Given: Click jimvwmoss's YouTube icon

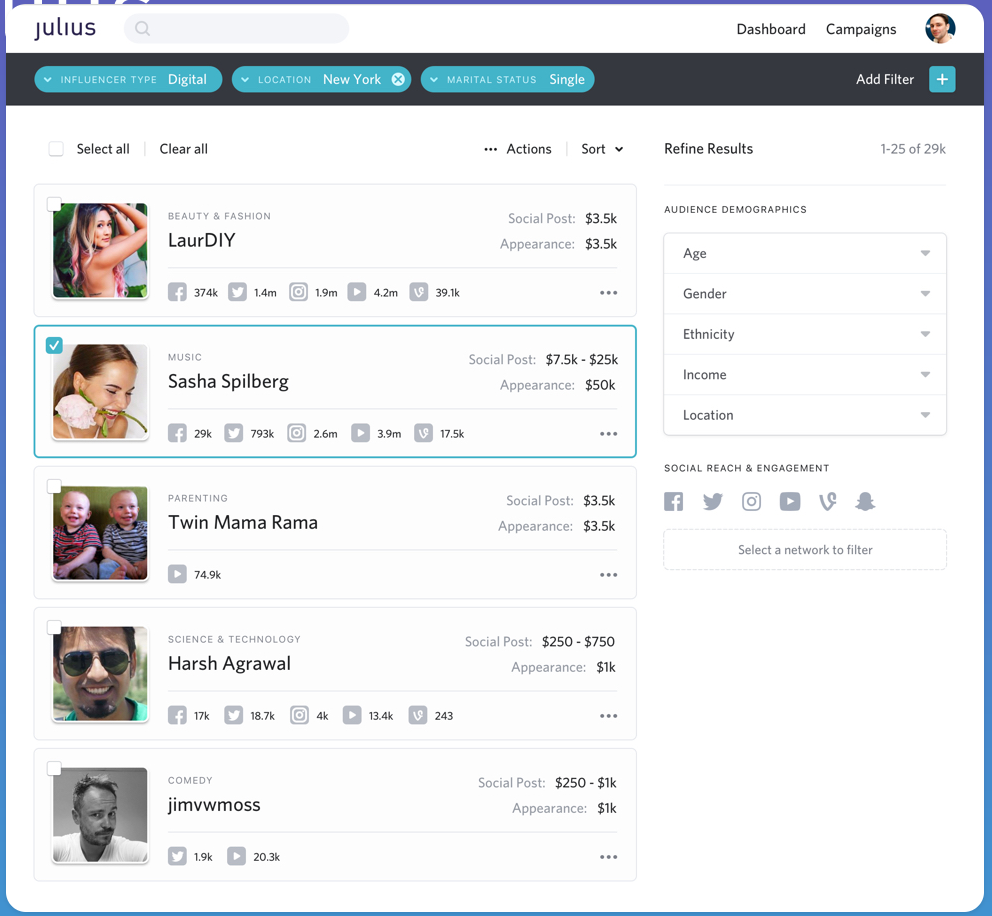Looking at the screenshot, I should point(237,857).
